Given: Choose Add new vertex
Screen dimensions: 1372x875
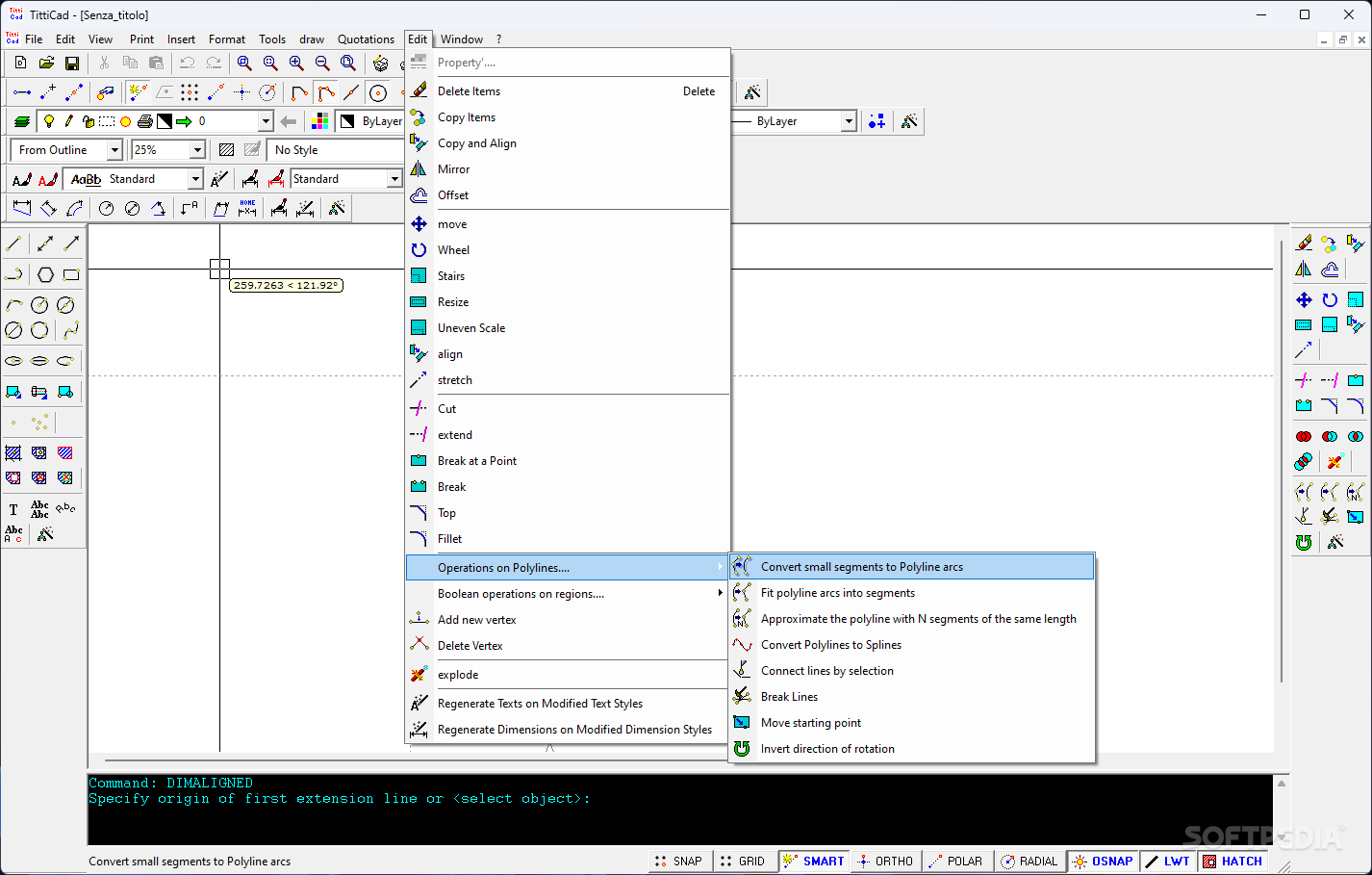Looking at the screenshot, I should (x=568, y=620).
